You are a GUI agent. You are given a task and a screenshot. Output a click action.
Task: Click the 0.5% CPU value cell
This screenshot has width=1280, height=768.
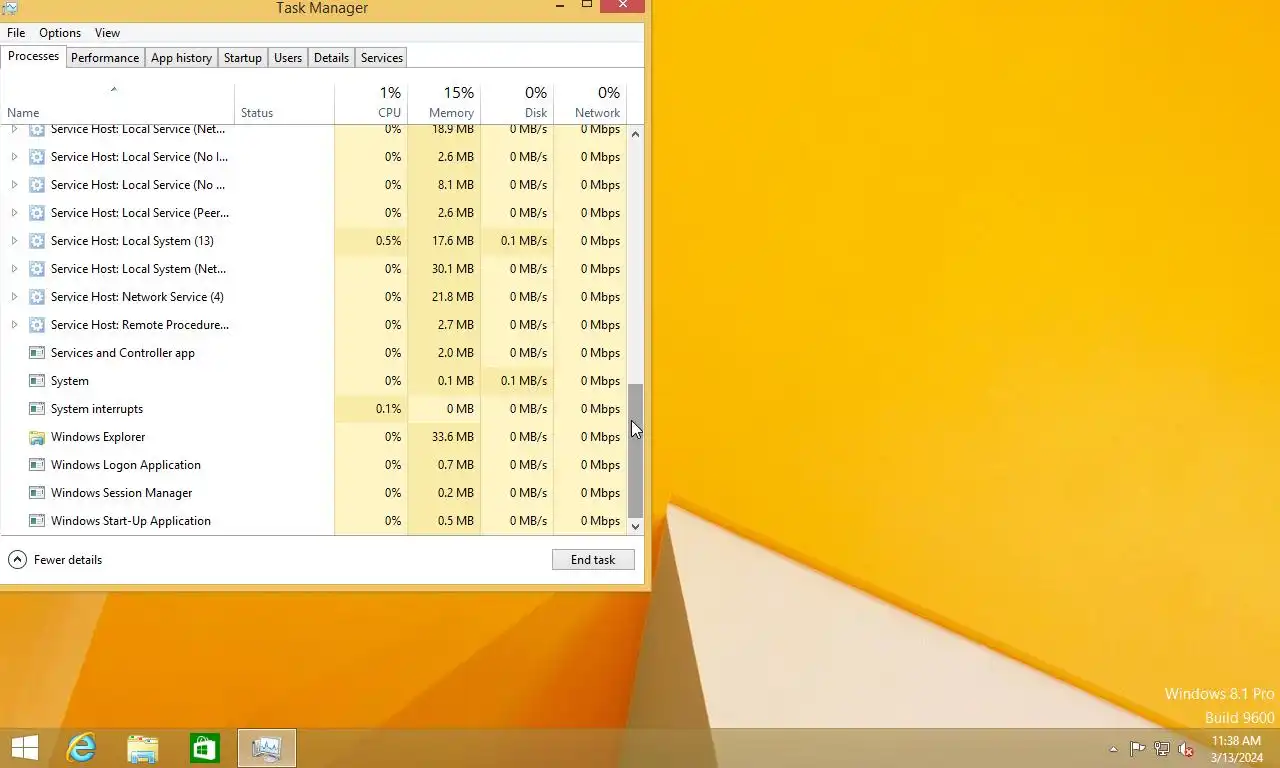point(371,241)
